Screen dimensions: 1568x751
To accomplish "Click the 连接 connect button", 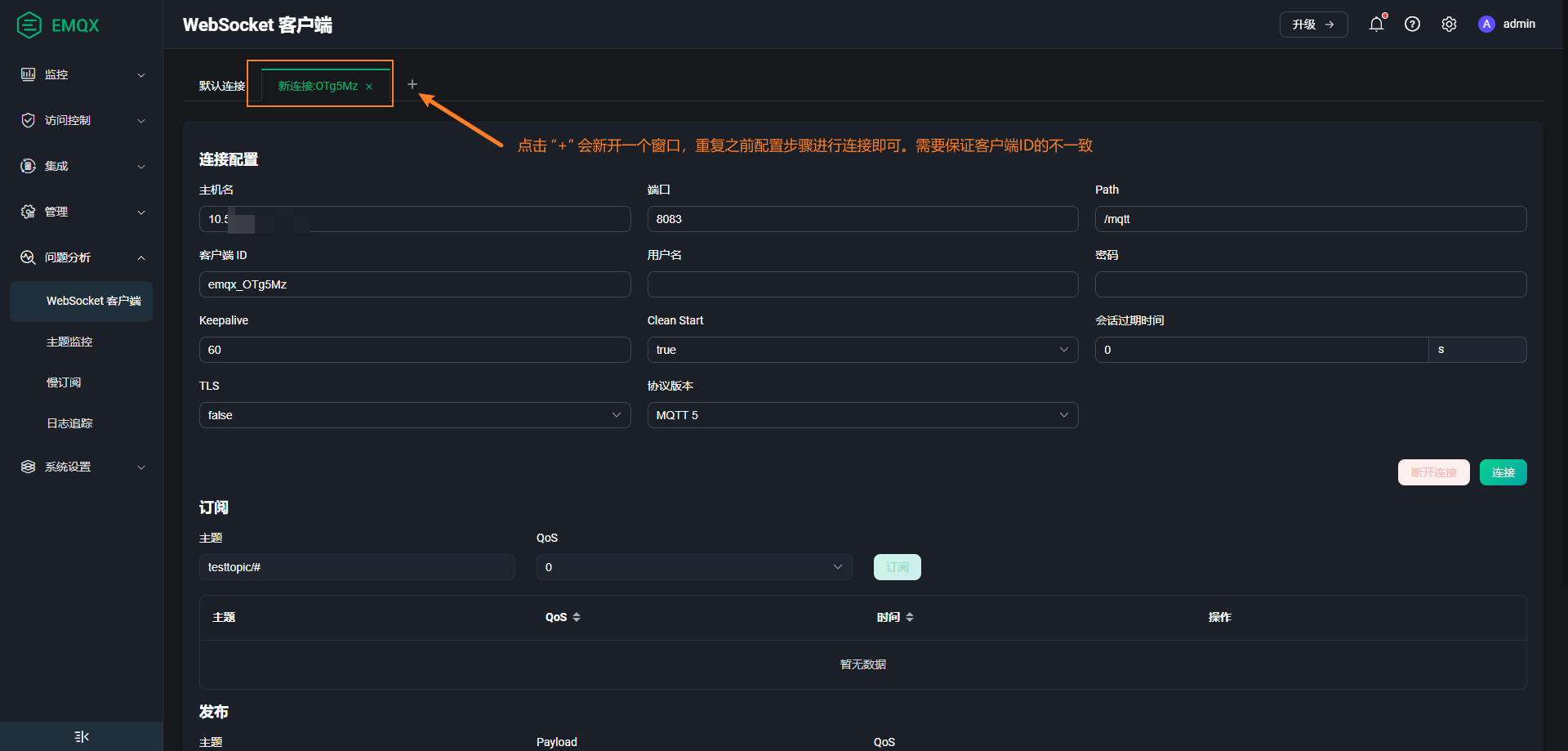I will [1503, 472].
